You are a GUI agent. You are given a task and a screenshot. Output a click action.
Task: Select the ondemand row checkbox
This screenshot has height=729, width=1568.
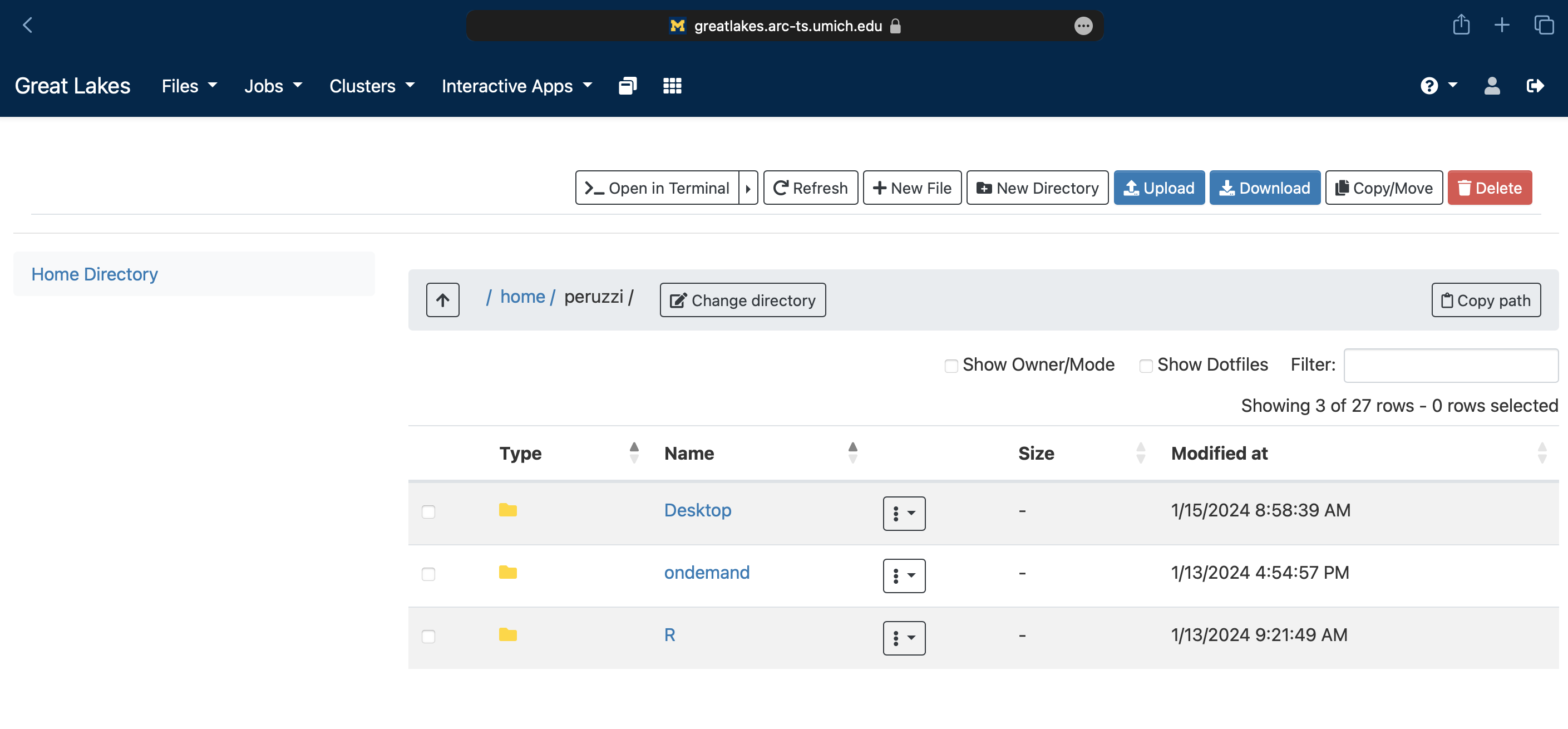(428, 574)
